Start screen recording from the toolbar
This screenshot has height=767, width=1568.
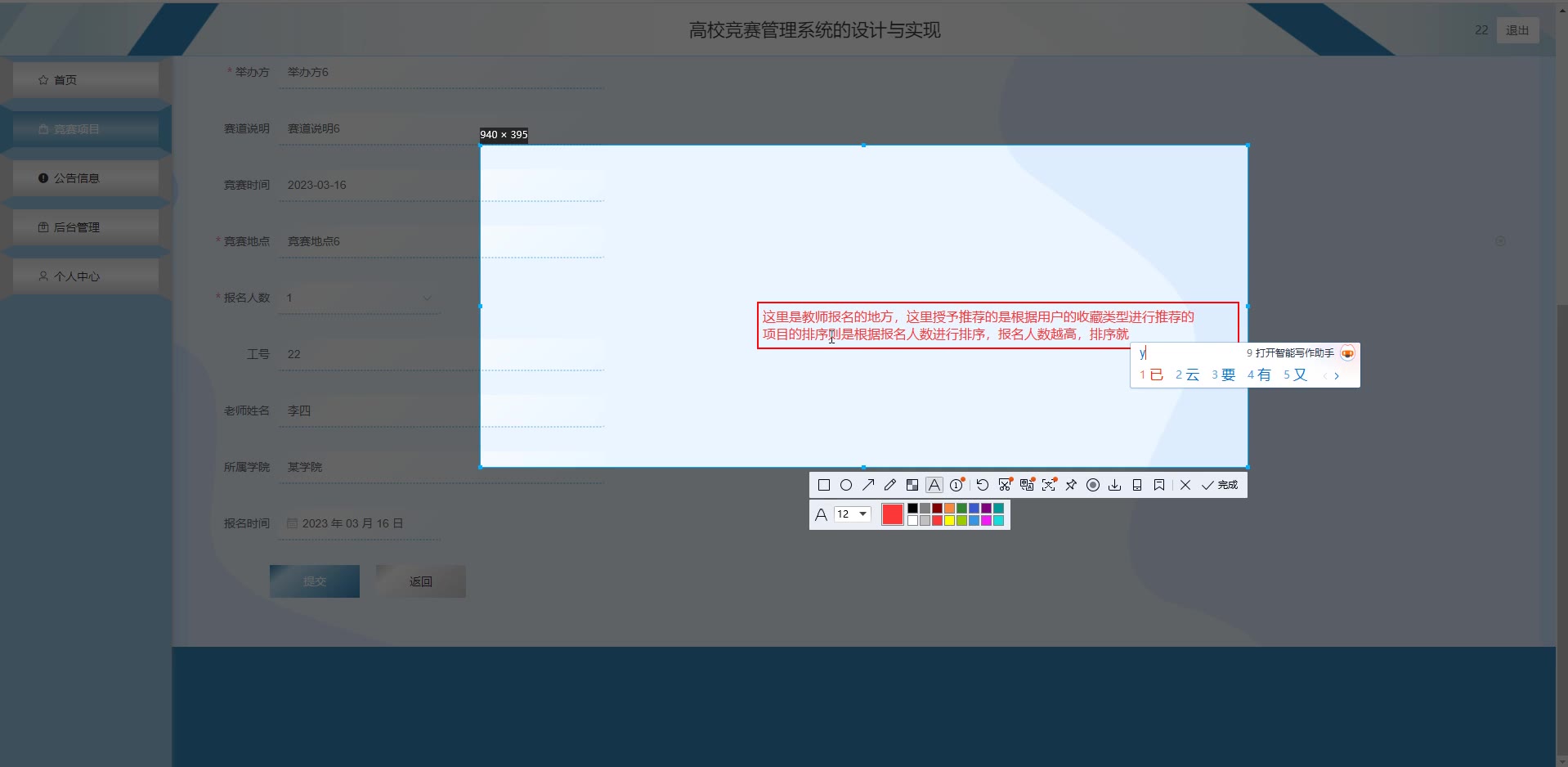(x=1093, y=485)
